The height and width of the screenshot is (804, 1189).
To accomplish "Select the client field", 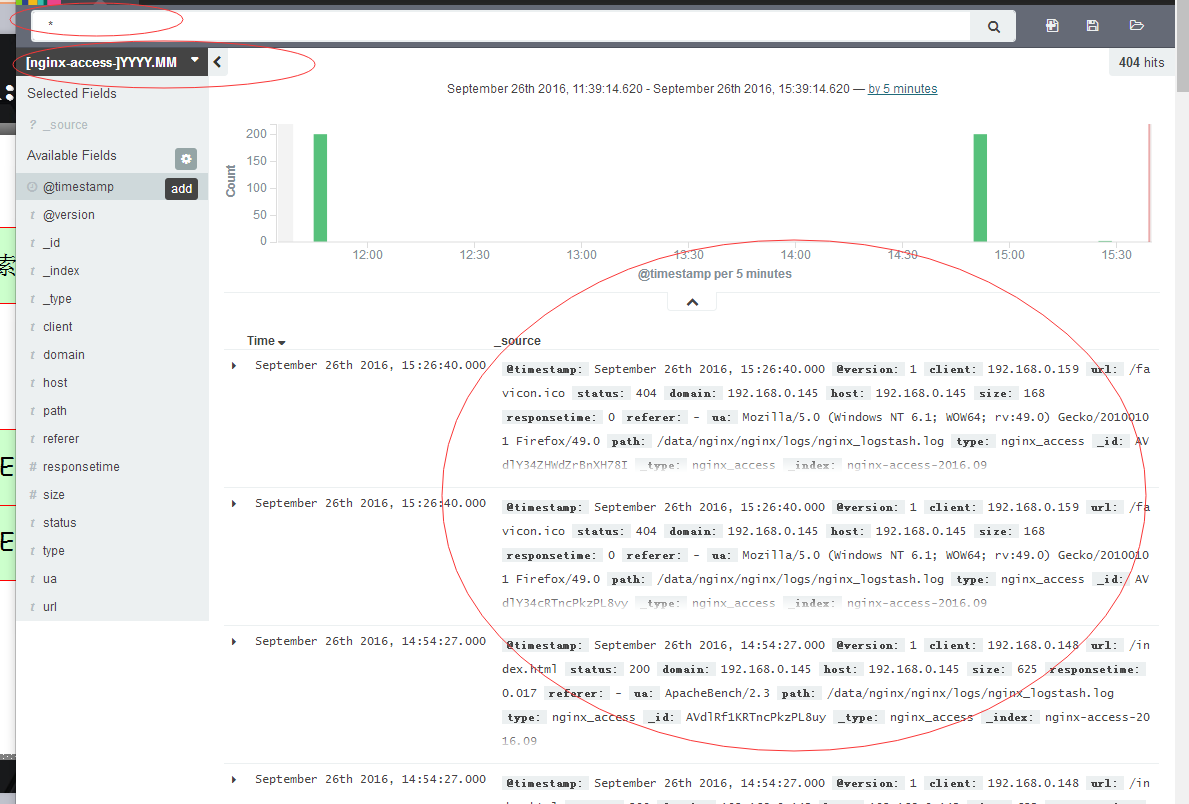I will pyautogui.click(x=58, y=327).
